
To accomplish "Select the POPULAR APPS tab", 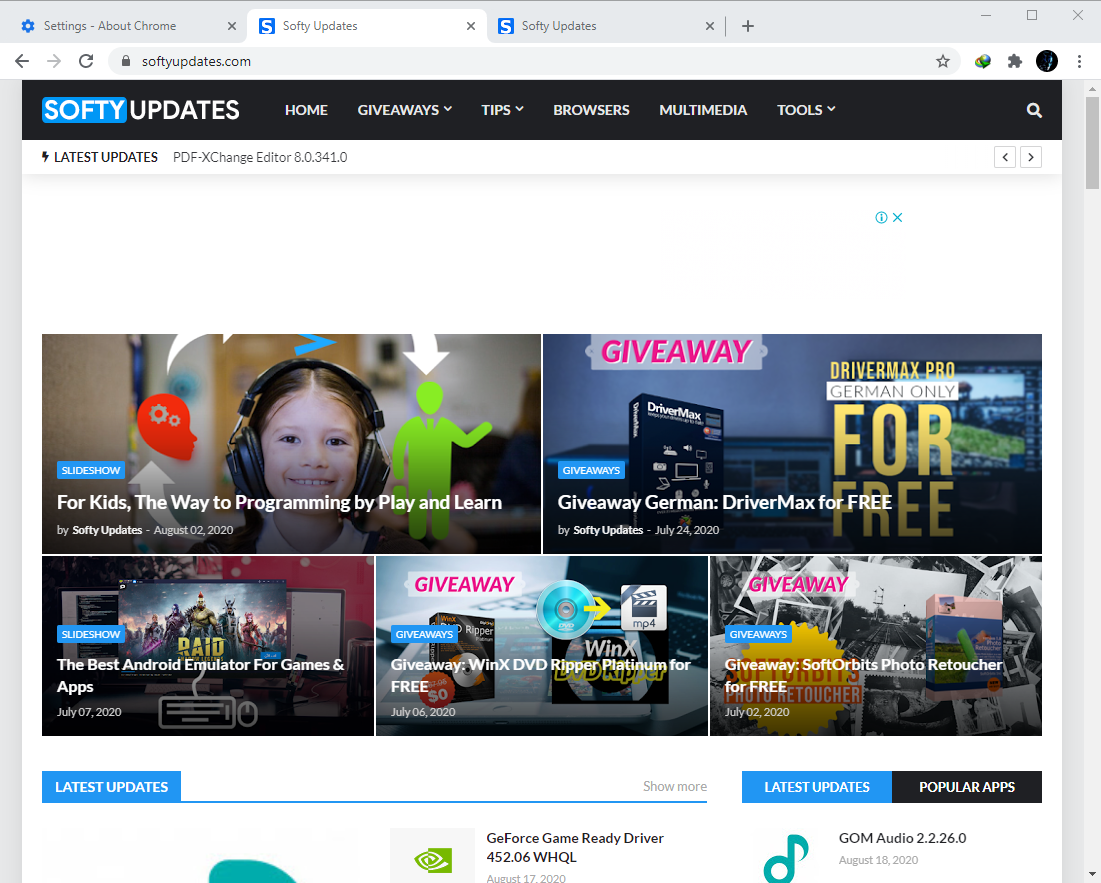I will point(967,787).
